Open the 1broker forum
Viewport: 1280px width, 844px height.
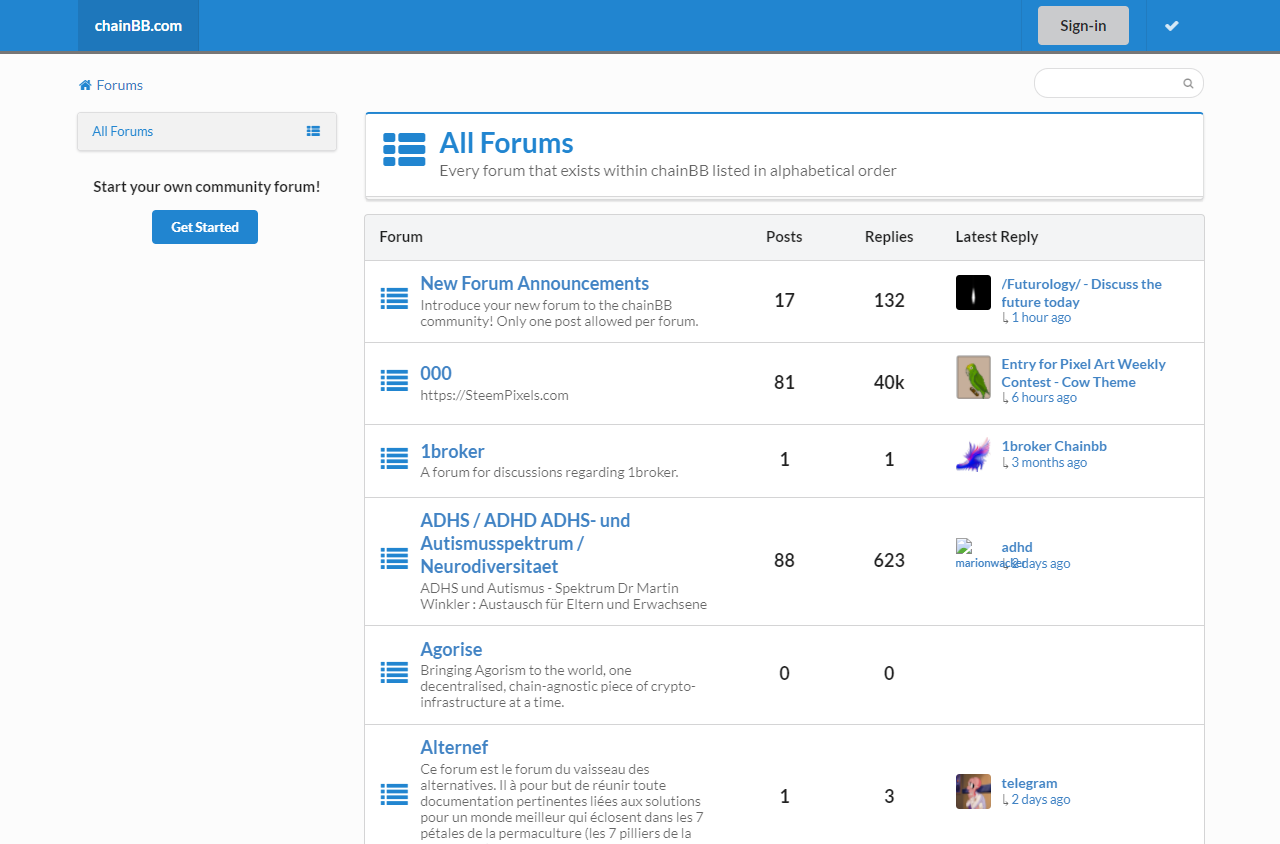coord(452,451)
